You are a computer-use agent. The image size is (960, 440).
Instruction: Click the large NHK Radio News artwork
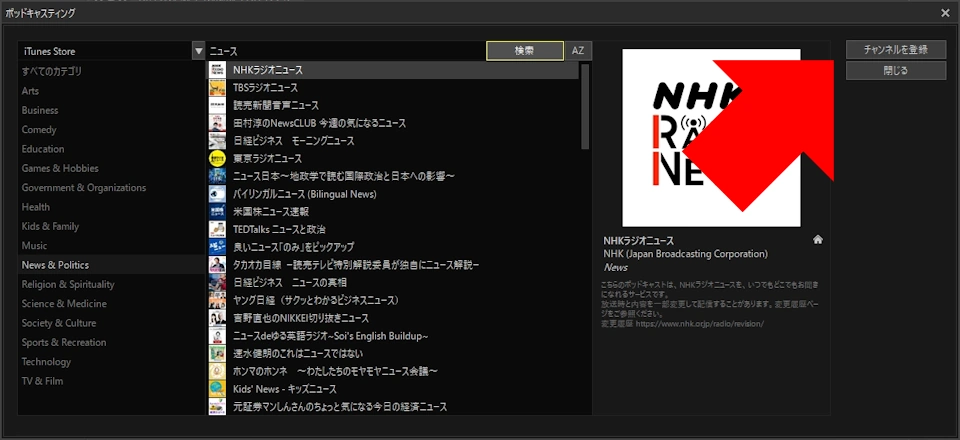[x=711, y=138]
